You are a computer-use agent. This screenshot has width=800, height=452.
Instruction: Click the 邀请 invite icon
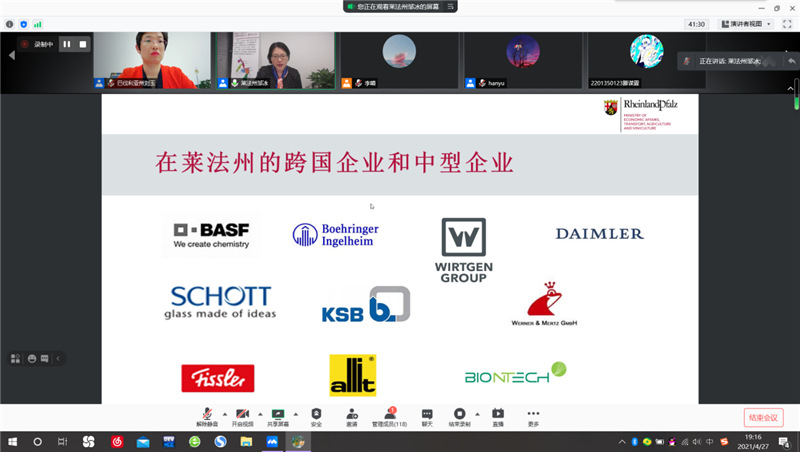(352, 413)
